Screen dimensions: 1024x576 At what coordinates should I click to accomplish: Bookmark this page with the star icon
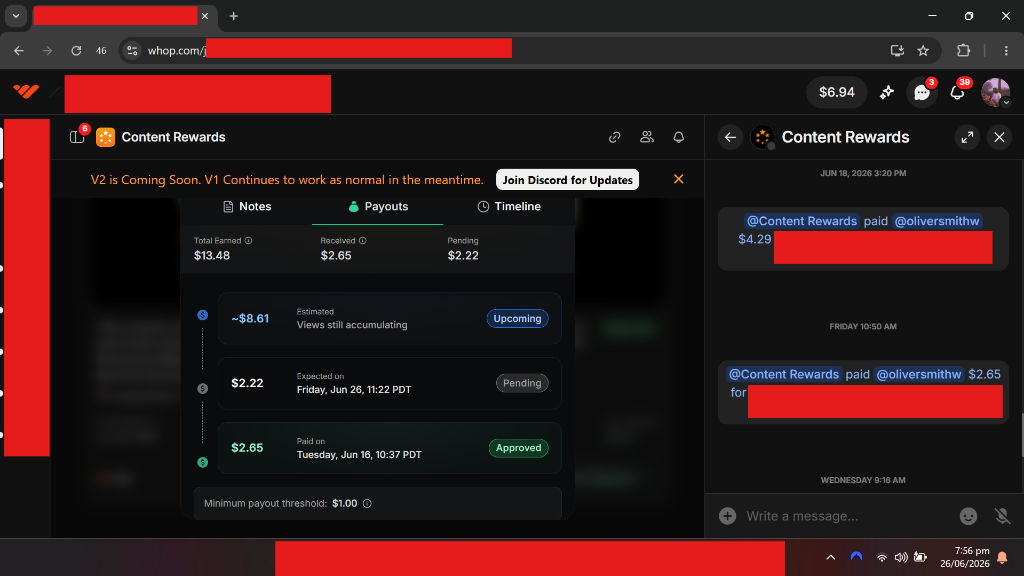coord(923,50)
